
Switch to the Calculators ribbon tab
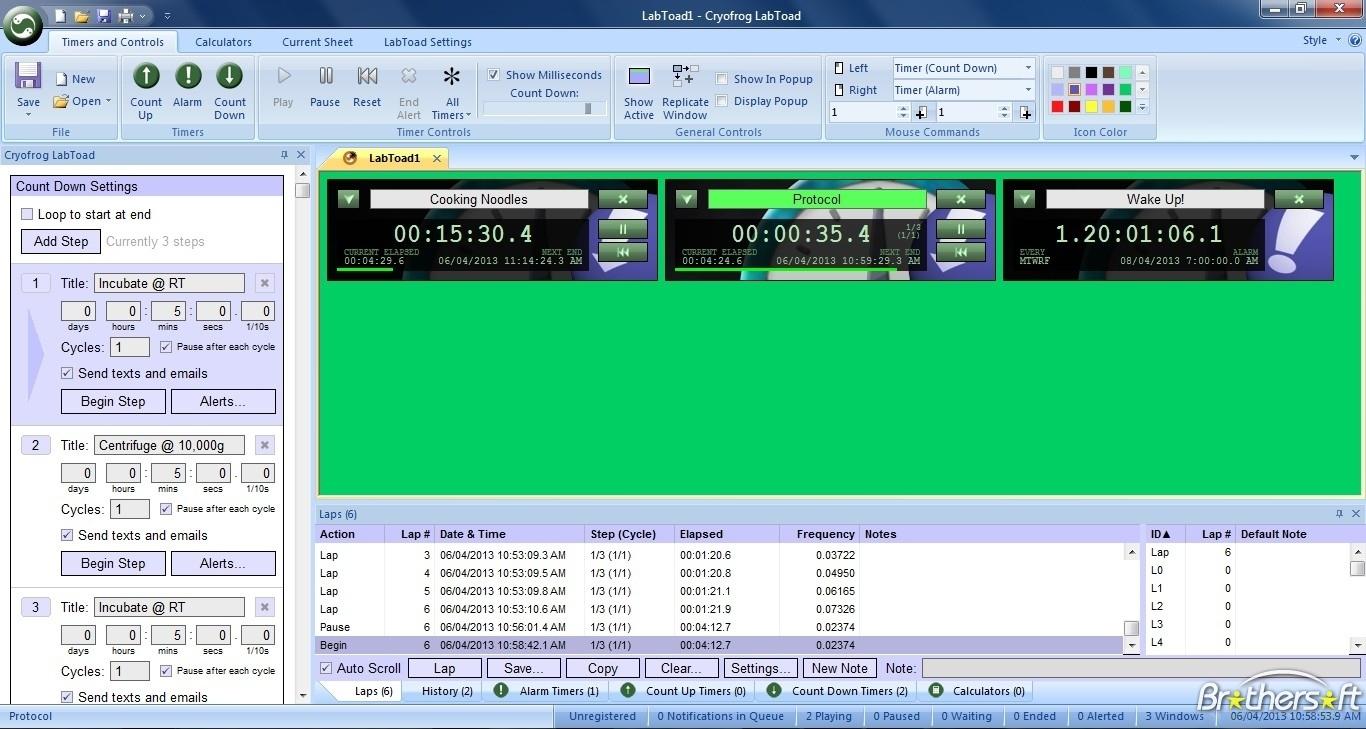click(223, 42)
